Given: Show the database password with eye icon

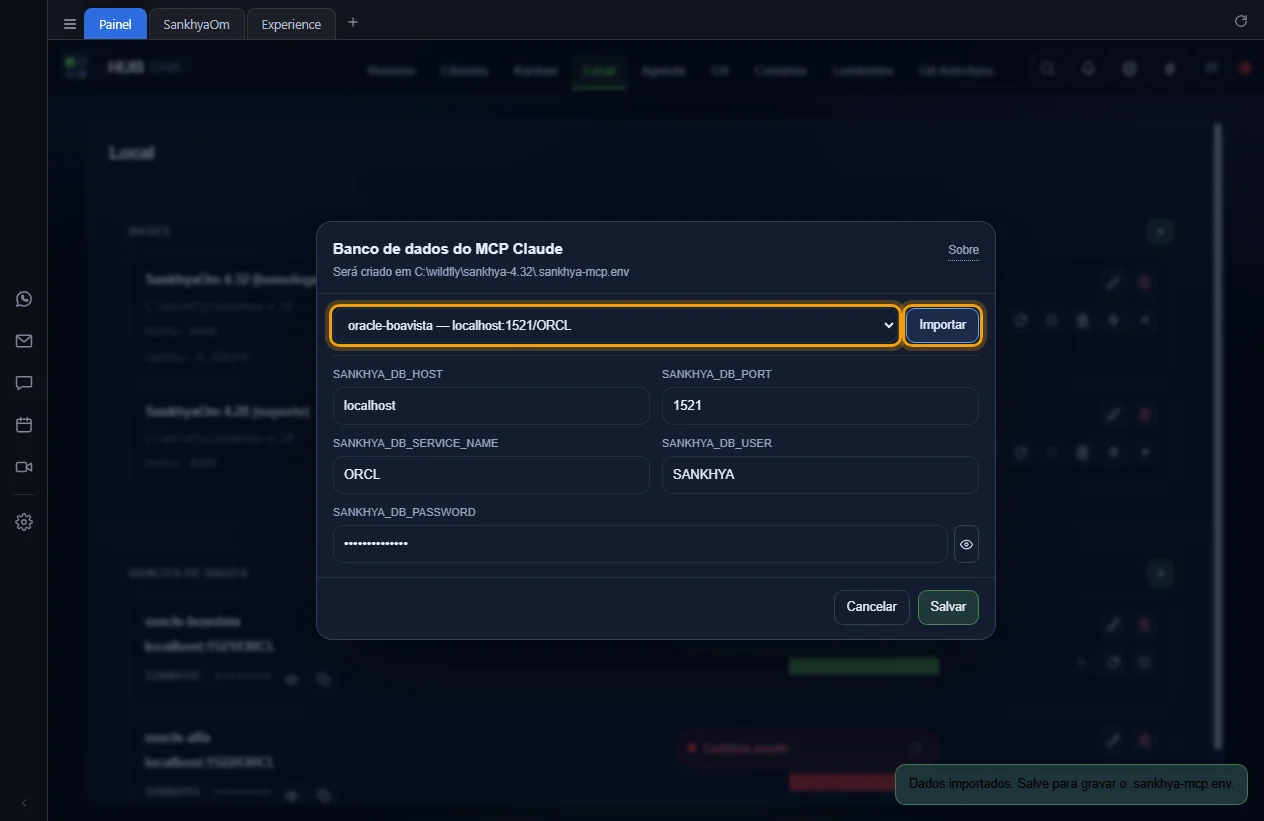Looking at the screenshot, I should pyautogui.click(x=966, y=544).
